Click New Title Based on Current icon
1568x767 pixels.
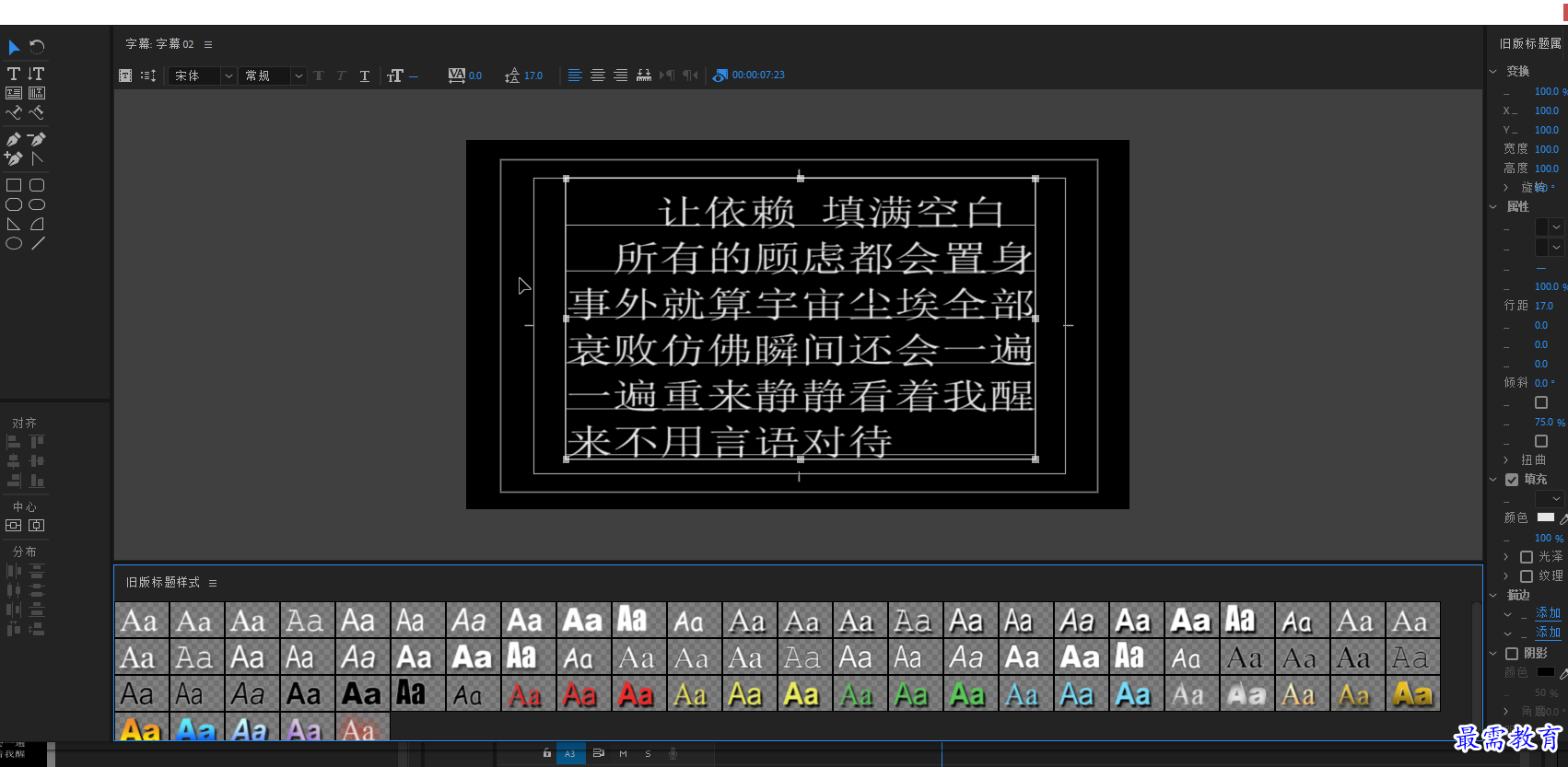point(125,76)
